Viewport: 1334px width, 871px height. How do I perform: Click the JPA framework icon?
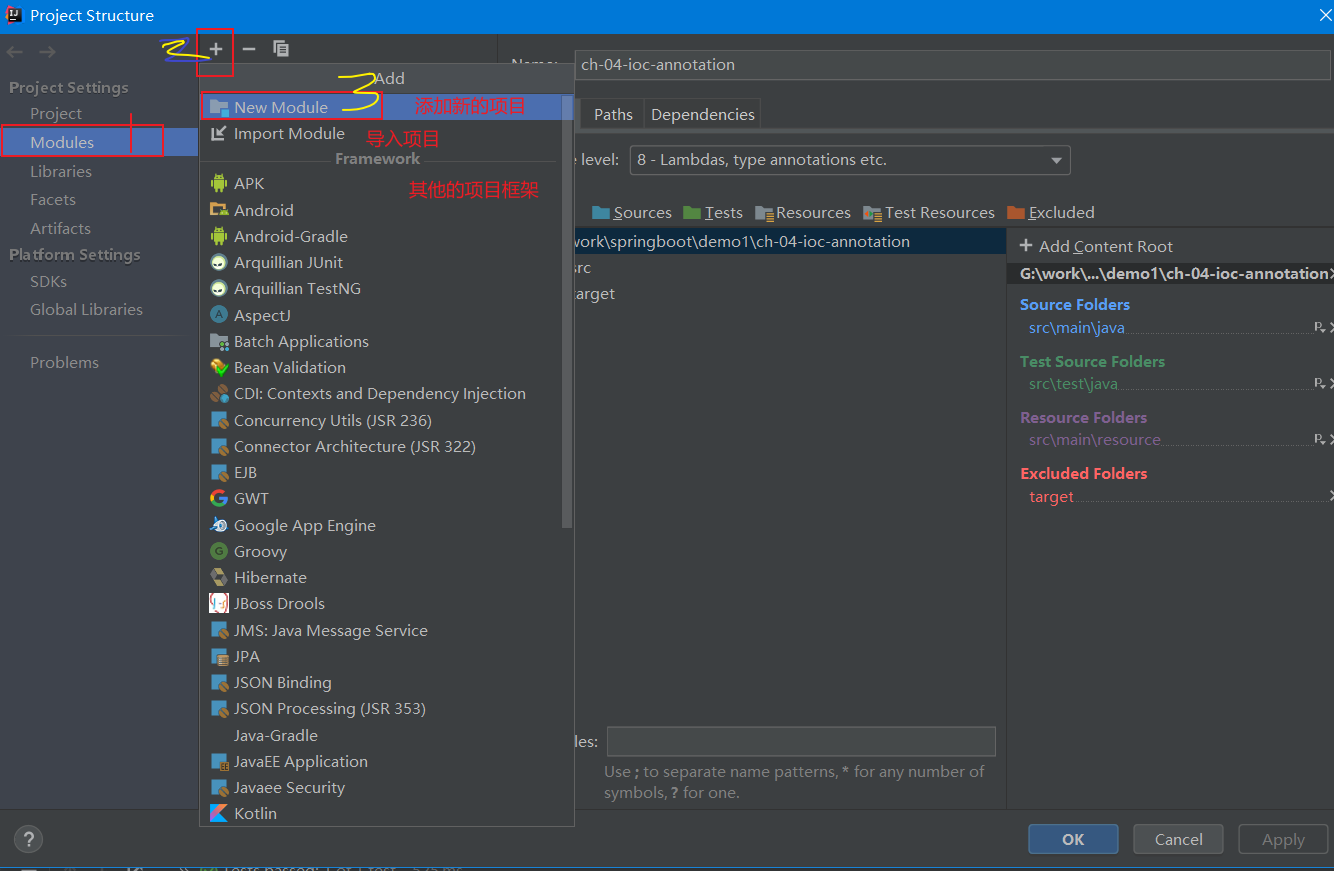(219, 656)
